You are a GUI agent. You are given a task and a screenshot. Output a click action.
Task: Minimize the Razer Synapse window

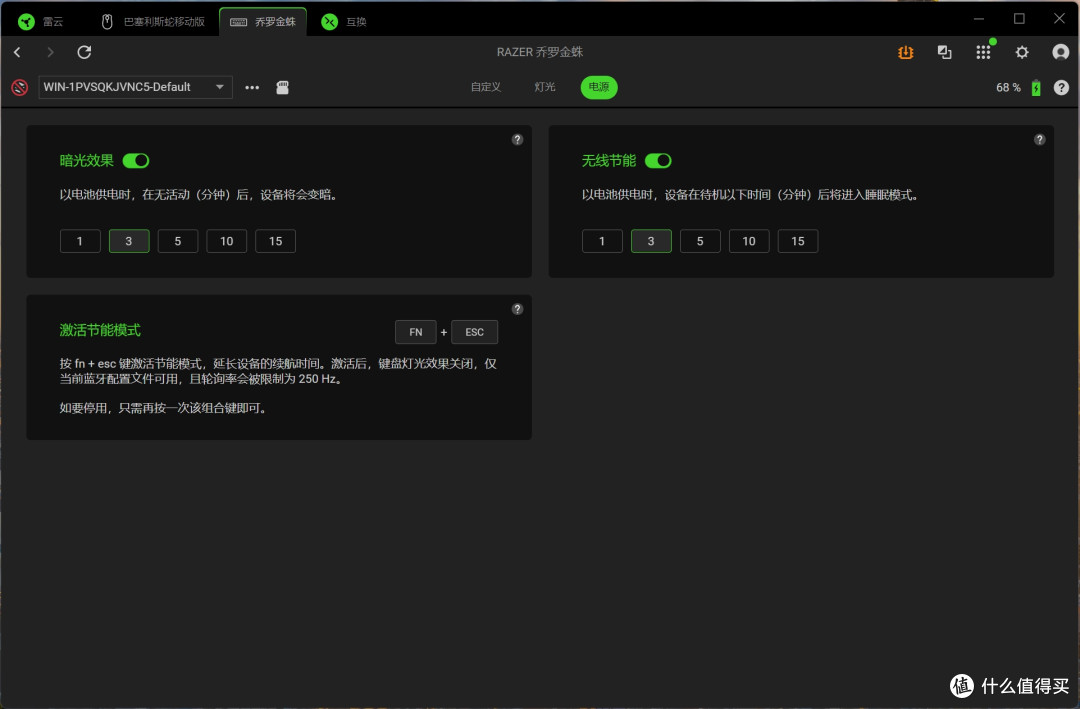click(x=979, y=19)
